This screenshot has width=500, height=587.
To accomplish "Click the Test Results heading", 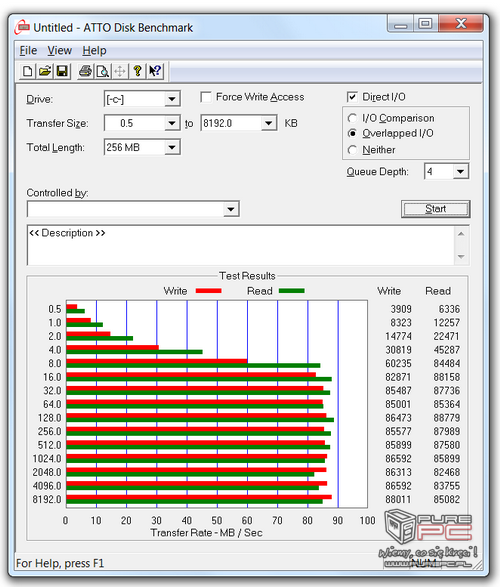I will pos(247,276).
